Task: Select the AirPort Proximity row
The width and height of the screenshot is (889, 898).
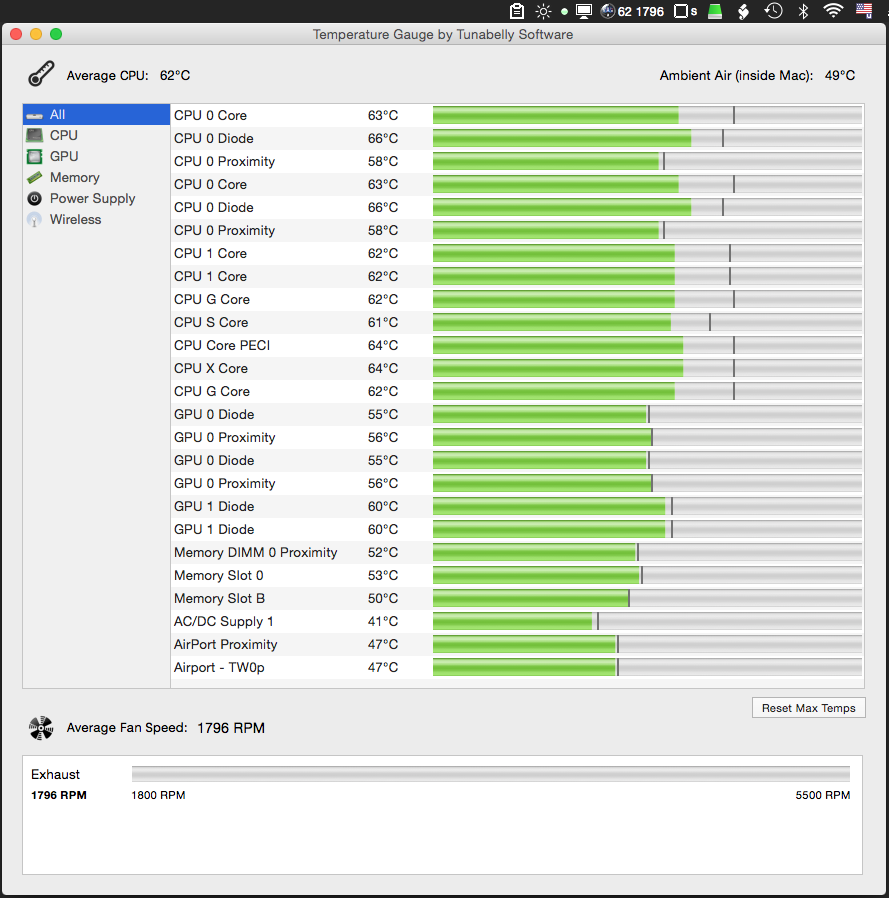Action: [517, 644]
